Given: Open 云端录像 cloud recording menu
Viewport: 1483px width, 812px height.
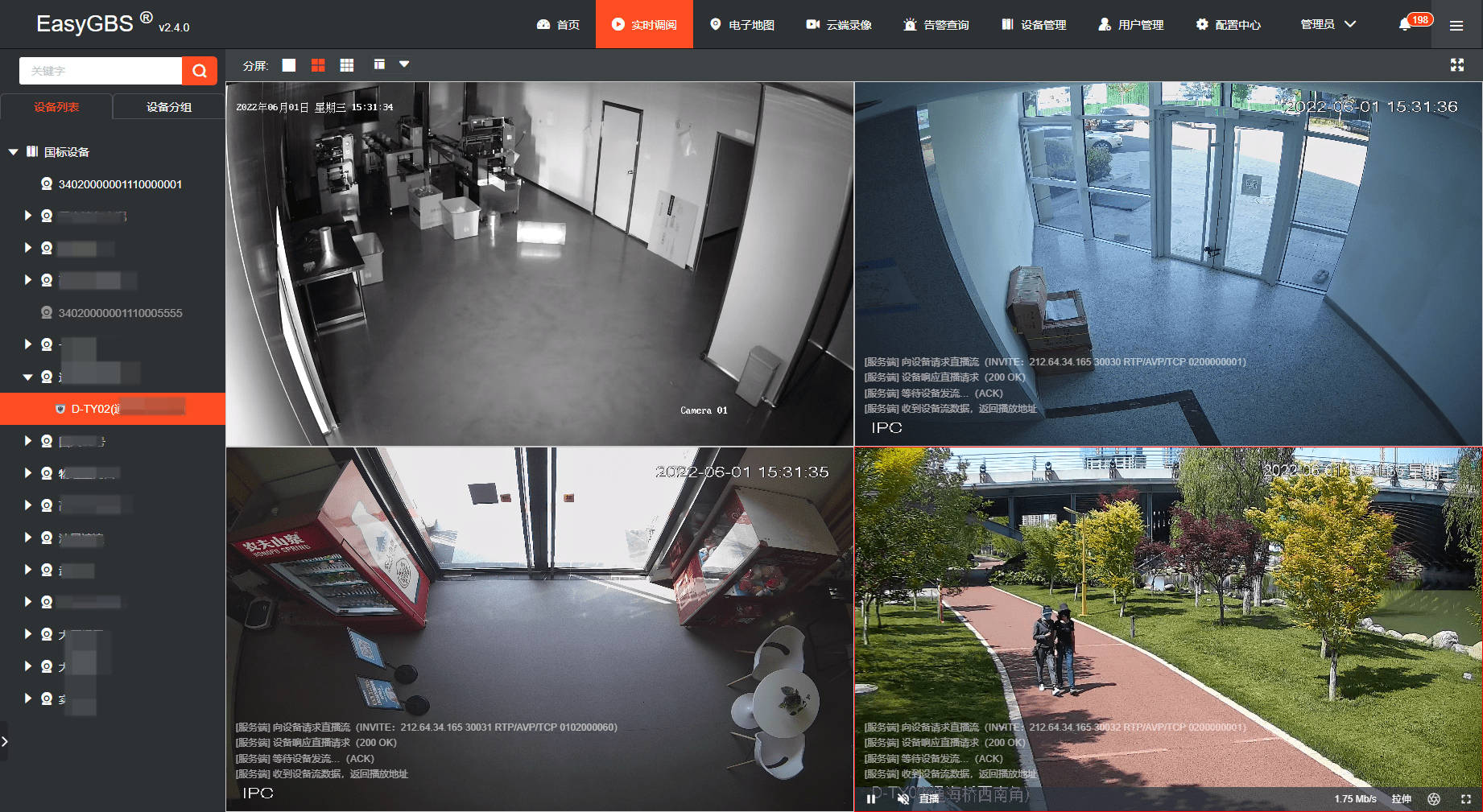Looking at the screenshot, I should point(839,25).
